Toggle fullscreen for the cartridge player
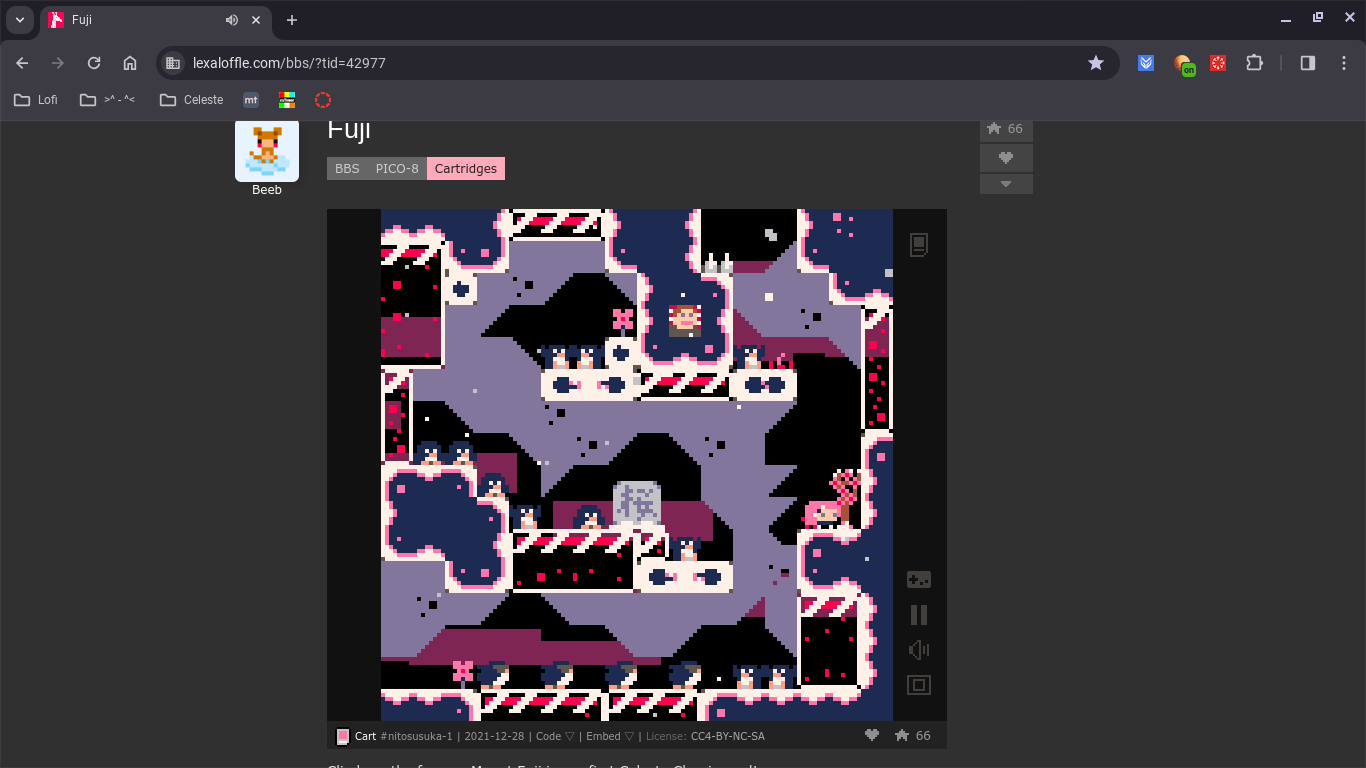Viewport: 1366px width, 768px height. coord(918,685)
